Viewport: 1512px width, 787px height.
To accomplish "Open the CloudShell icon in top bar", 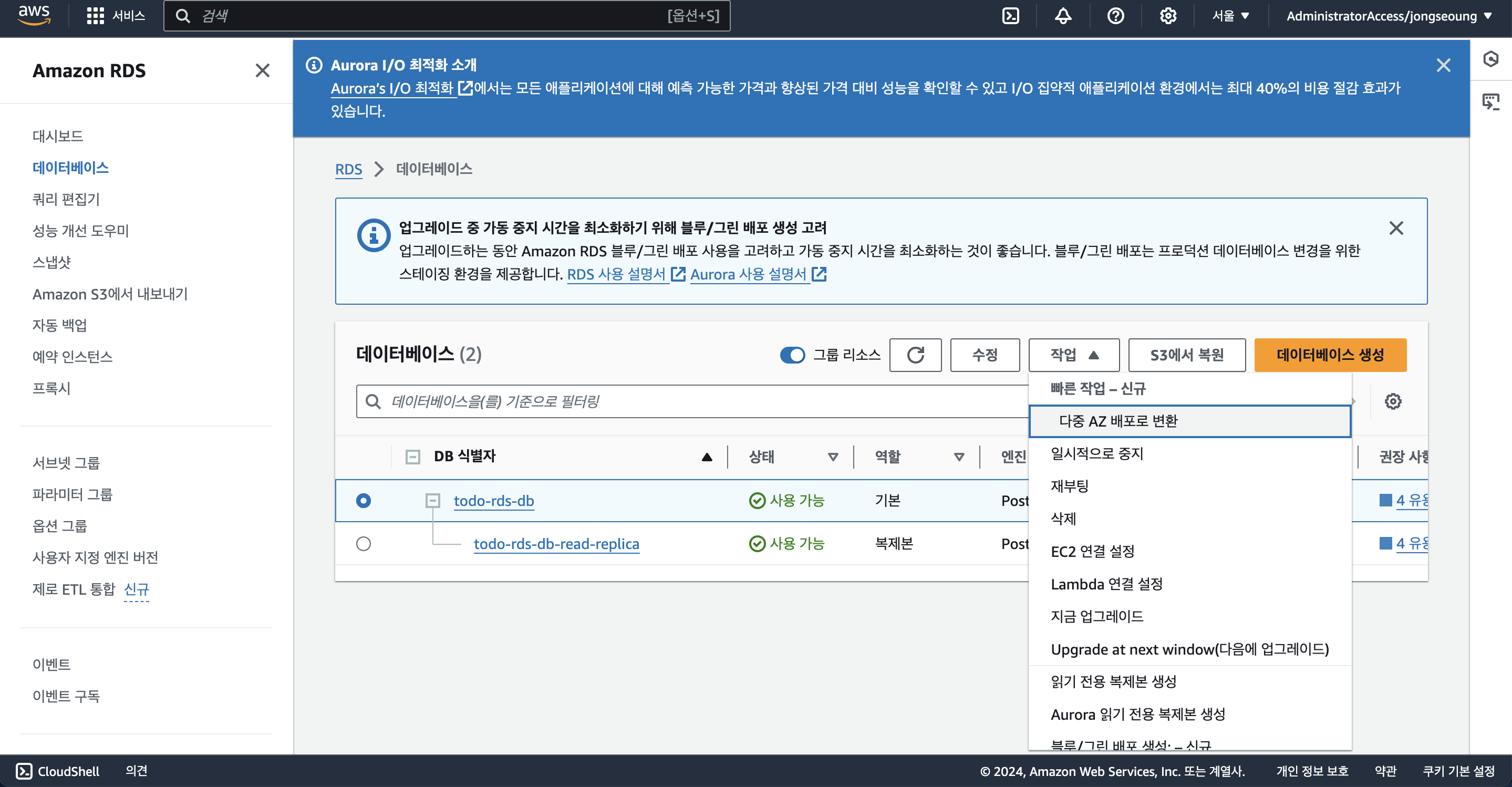I will pos(1010,16).
